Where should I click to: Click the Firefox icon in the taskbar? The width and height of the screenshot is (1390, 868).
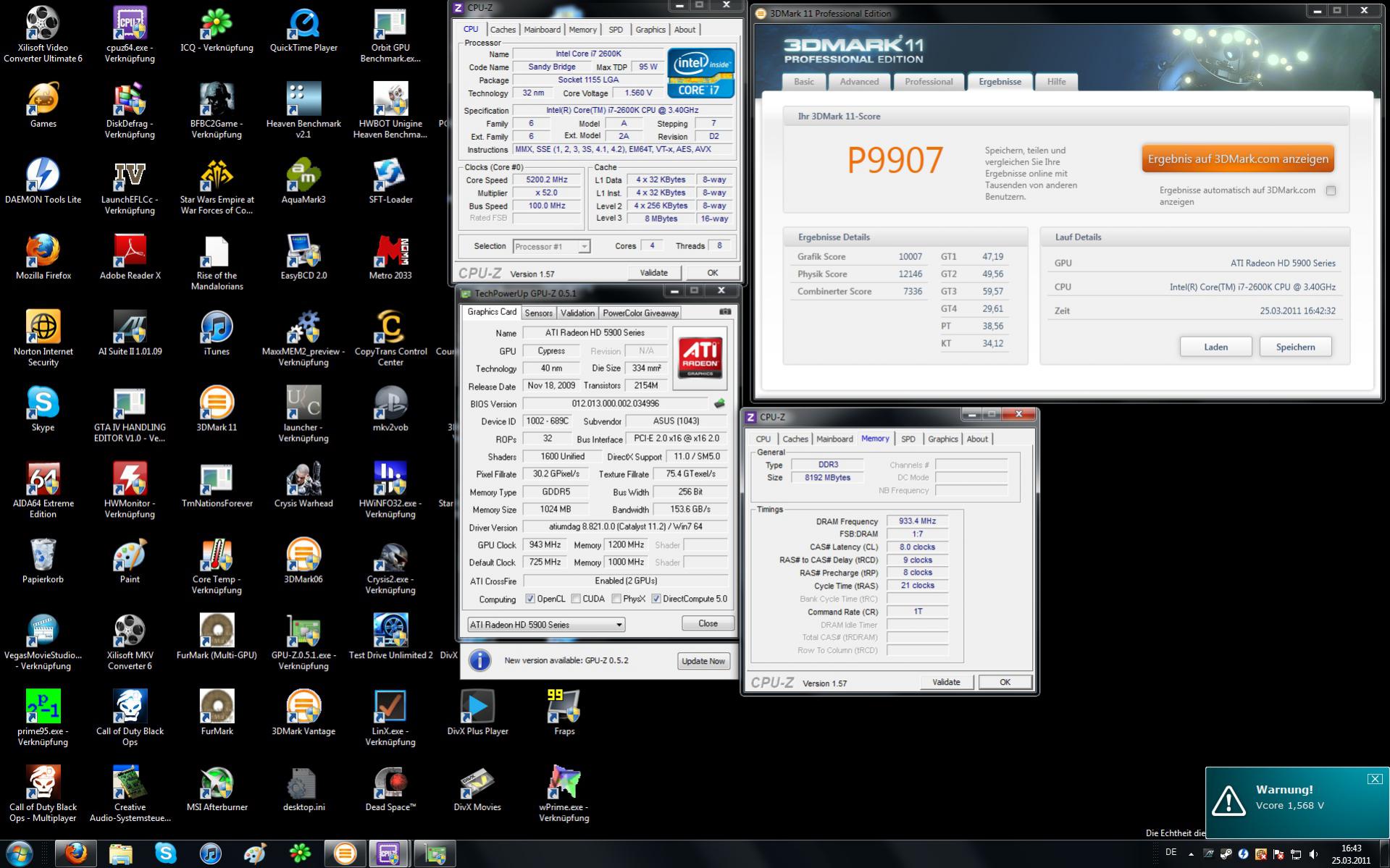(x=75, y=854)
